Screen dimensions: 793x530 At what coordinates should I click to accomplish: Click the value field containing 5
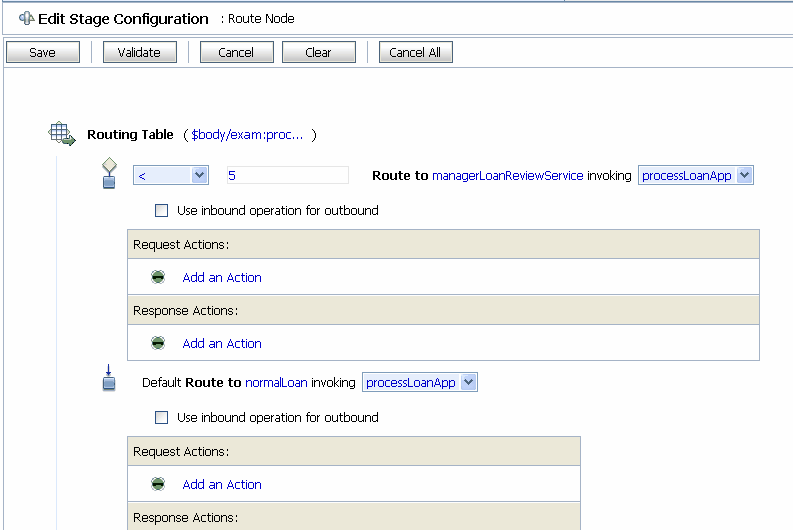[x=288, y=175]
